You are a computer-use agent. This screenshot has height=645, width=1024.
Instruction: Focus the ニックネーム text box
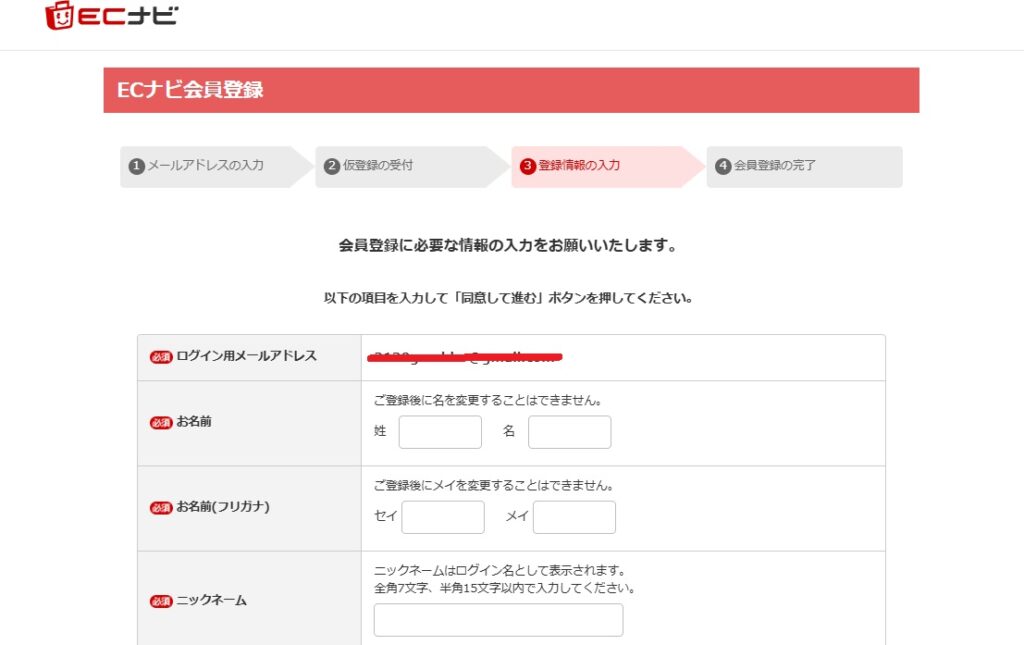(x=498, y=620)
